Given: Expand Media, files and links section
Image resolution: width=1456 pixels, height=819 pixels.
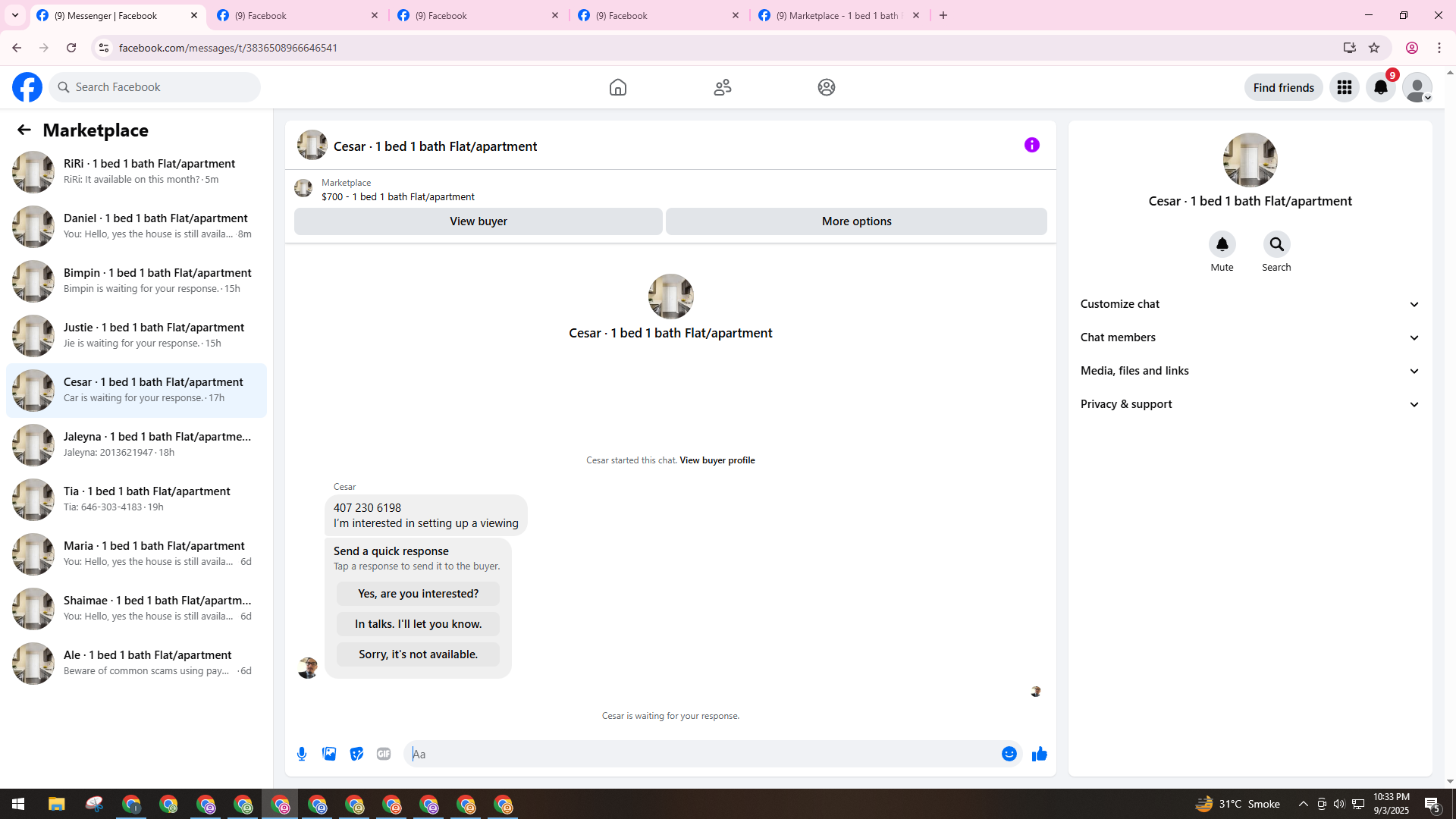Looking at the screenshot, I should (x=1250, y=371).
